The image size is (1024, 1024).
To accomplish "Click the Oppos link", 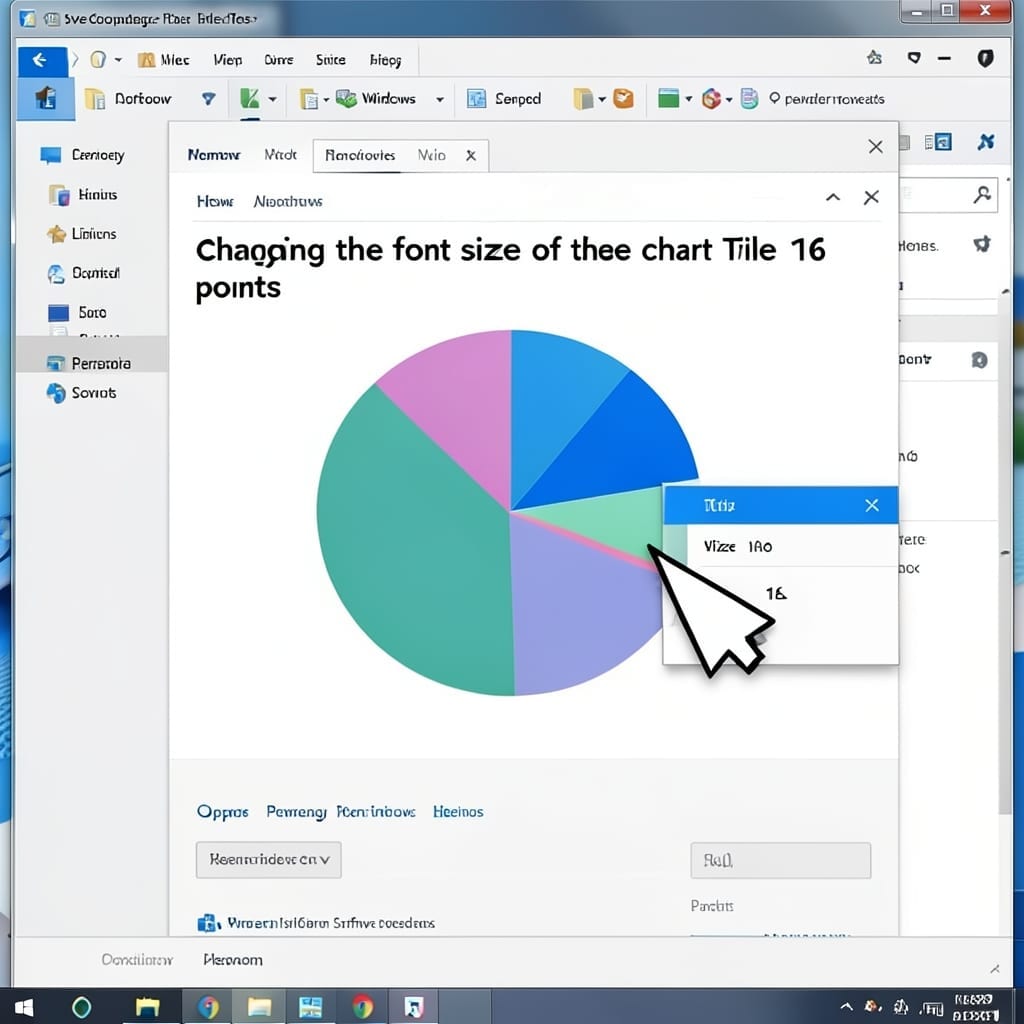I will [222, 812].
